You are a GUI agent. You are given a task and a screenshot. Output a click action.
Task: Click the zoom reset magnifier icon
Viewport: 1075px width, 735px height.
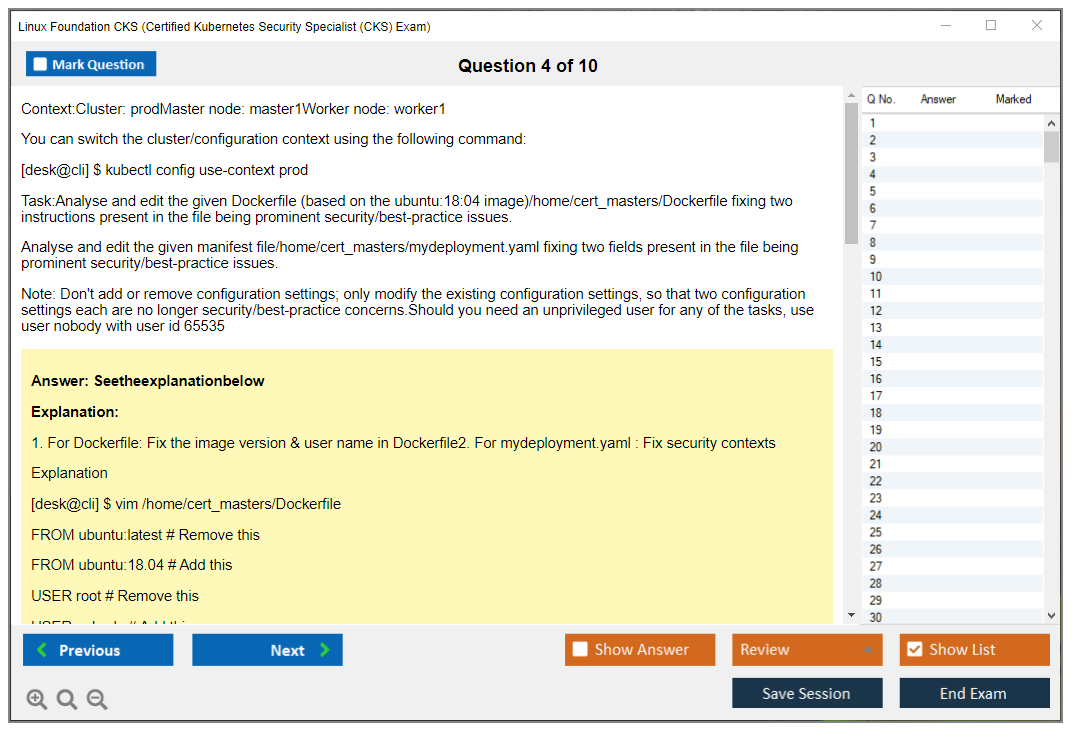coord(67,700)
